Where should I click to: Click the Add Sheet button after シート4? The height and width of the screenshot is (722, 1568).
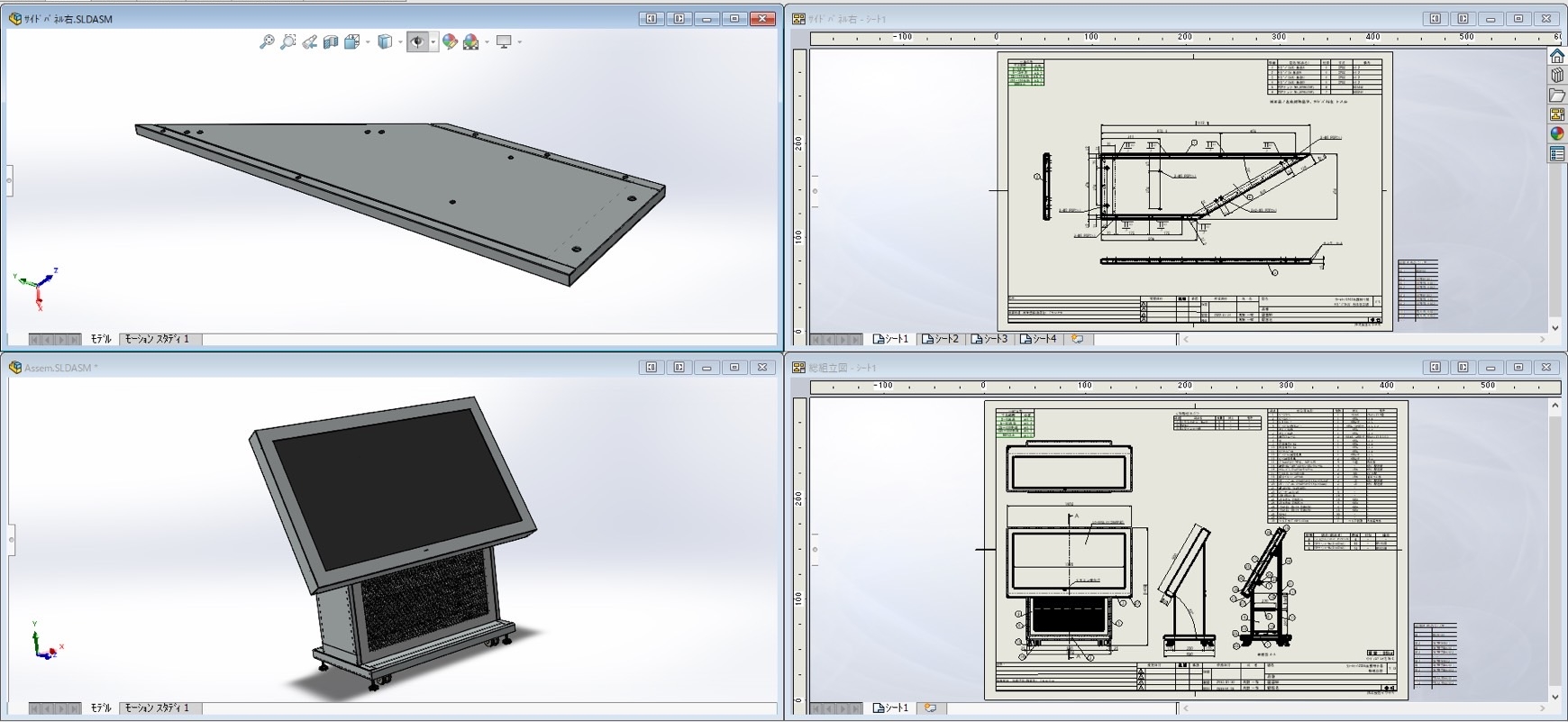click(x=1077, y=339)
